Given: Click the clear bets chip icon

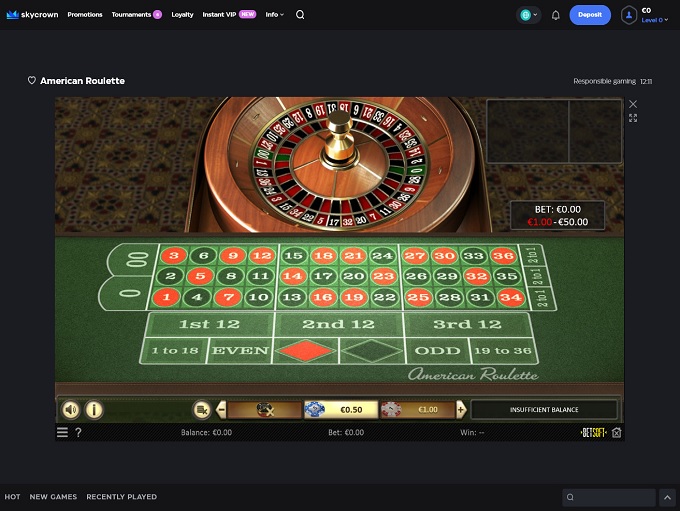Looking at the screenshot, I should click(x=265, y=409).
